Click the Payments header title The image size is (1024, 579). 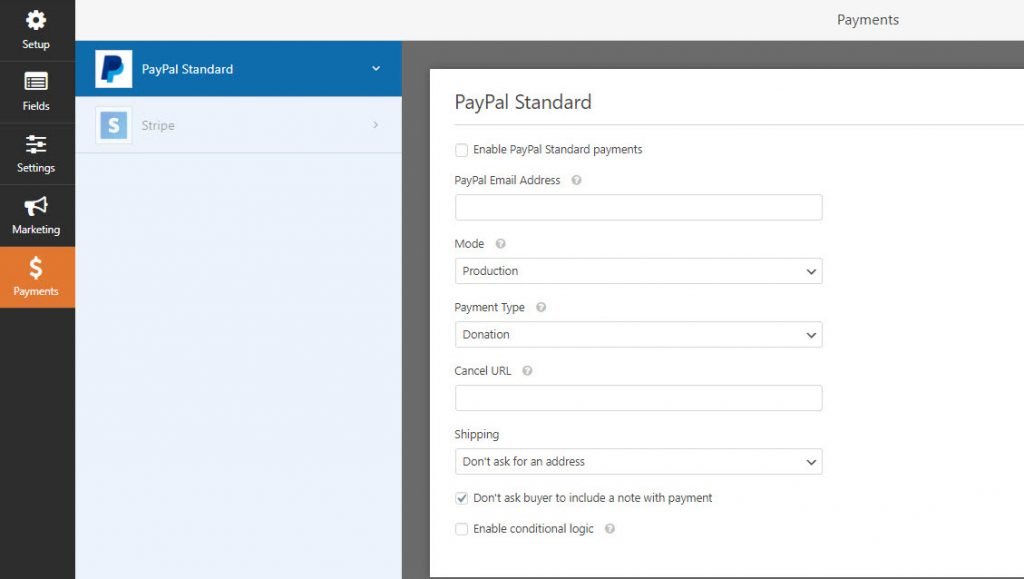[868, 20]
